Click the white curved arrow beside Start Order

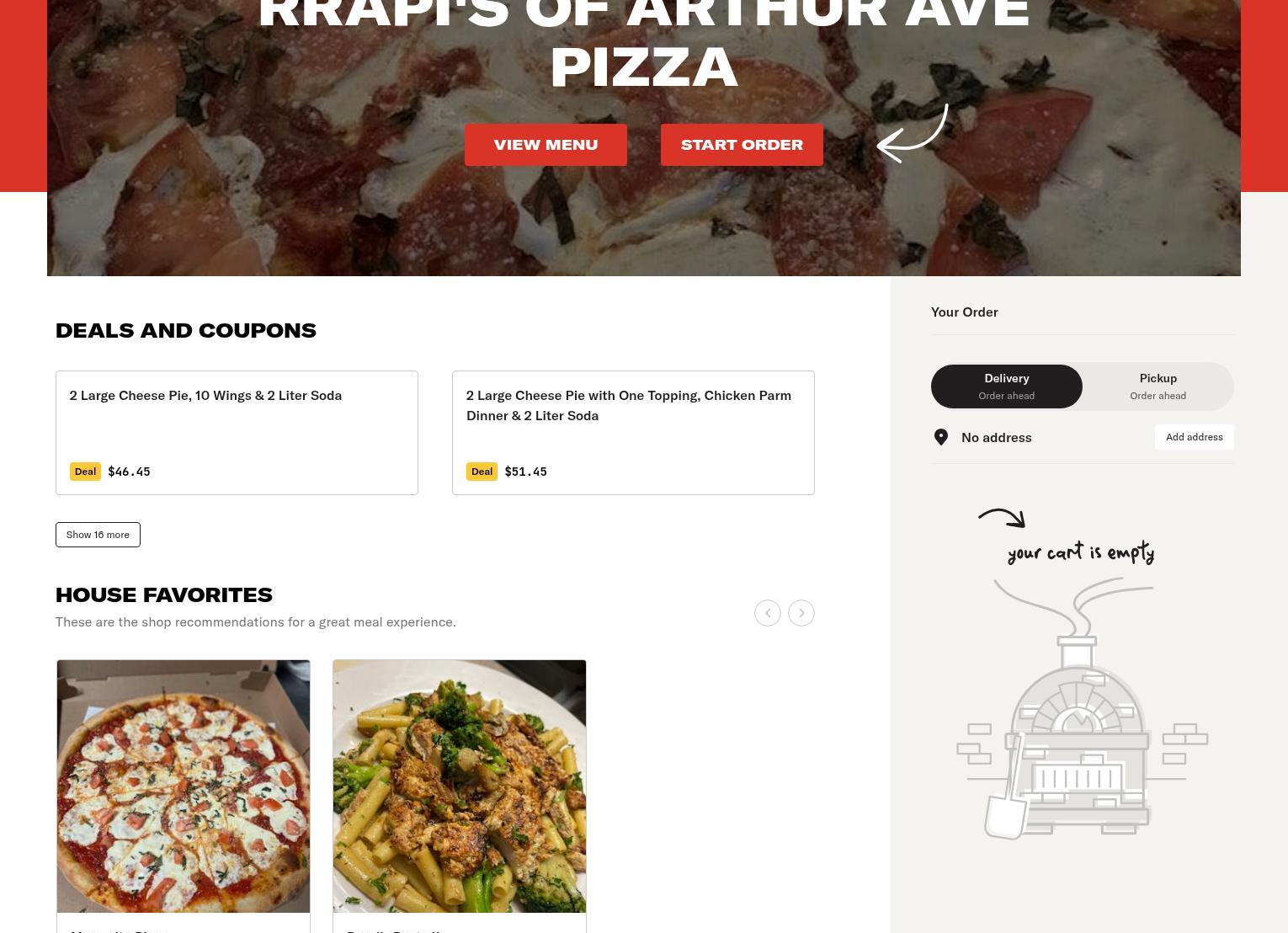tap(913, 134)
